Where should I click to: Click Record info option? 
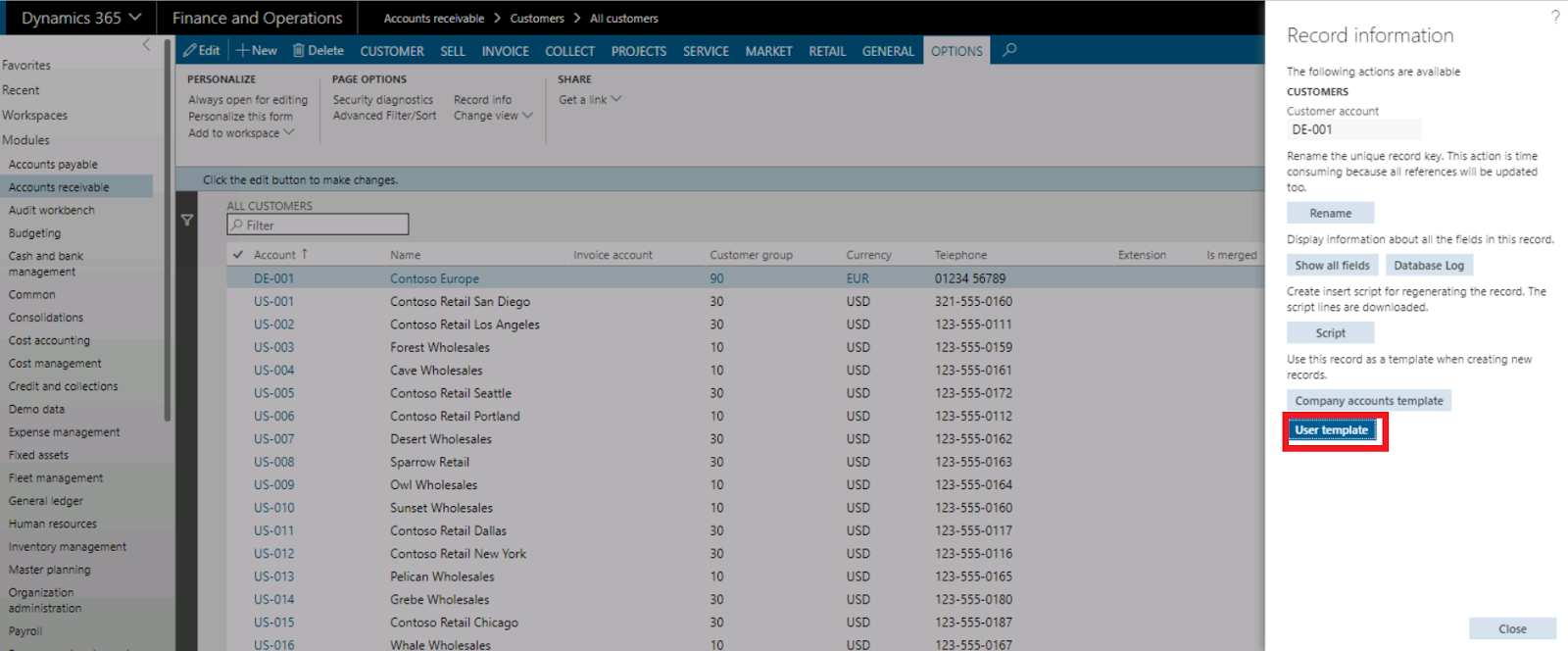[x=482, y=100]
